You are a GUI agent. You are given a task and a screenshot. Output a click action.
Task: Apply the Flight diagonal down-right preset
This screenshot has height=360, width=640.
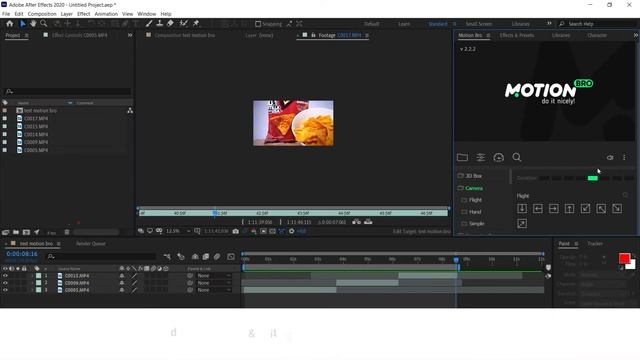pos(617,209)
